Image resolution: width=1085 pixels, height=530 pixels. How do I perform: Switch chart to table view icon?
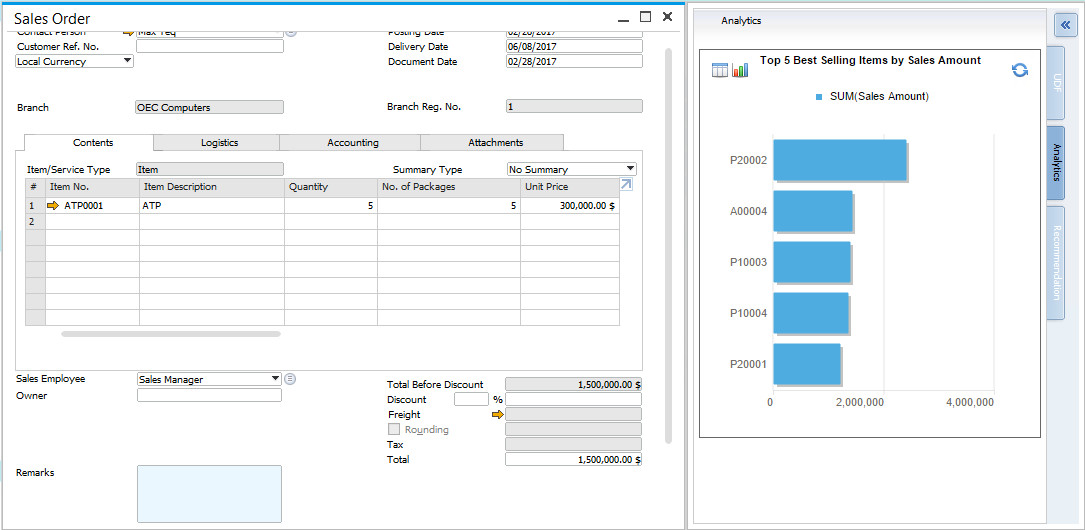pyautogui.click(x=720, y=70)
